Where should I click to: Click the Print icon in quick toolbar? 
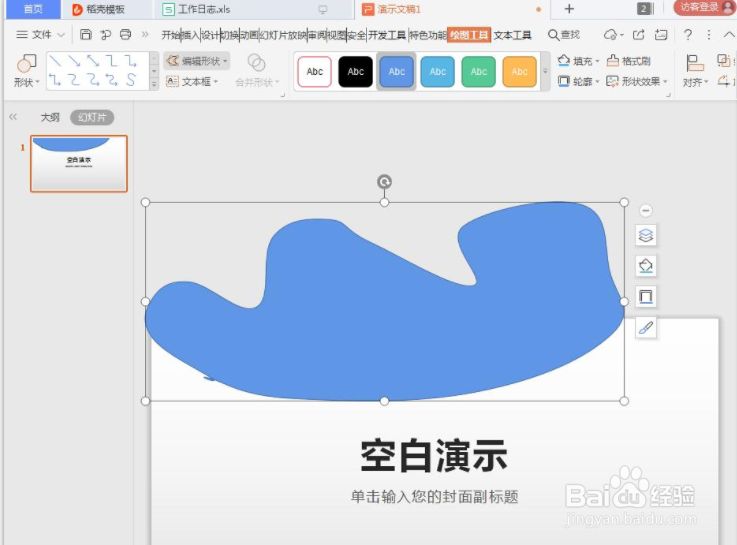click(x=125, y=34)
